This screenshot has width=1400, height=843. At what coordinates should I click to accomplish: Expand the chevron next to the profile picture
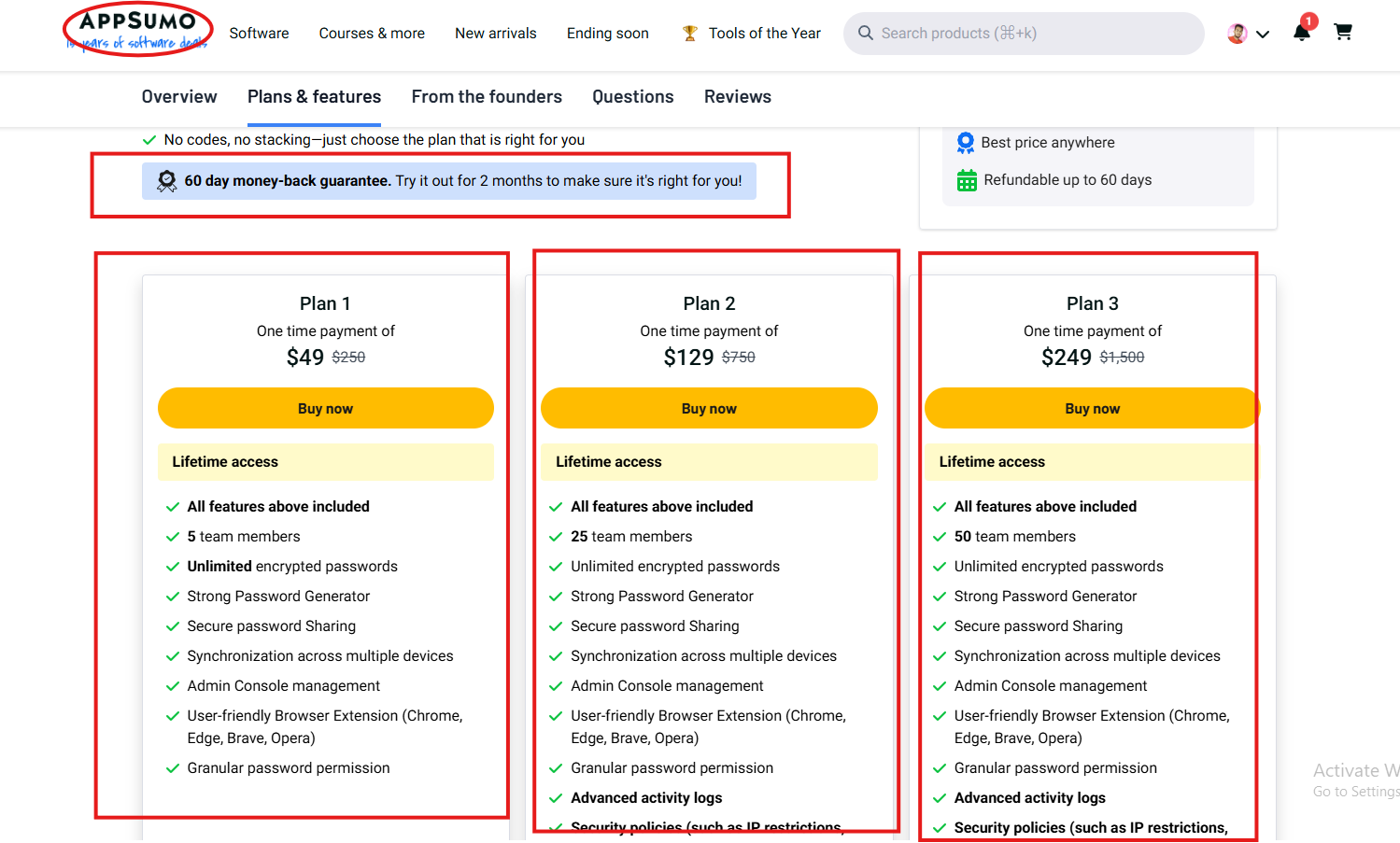(1263, 34)
